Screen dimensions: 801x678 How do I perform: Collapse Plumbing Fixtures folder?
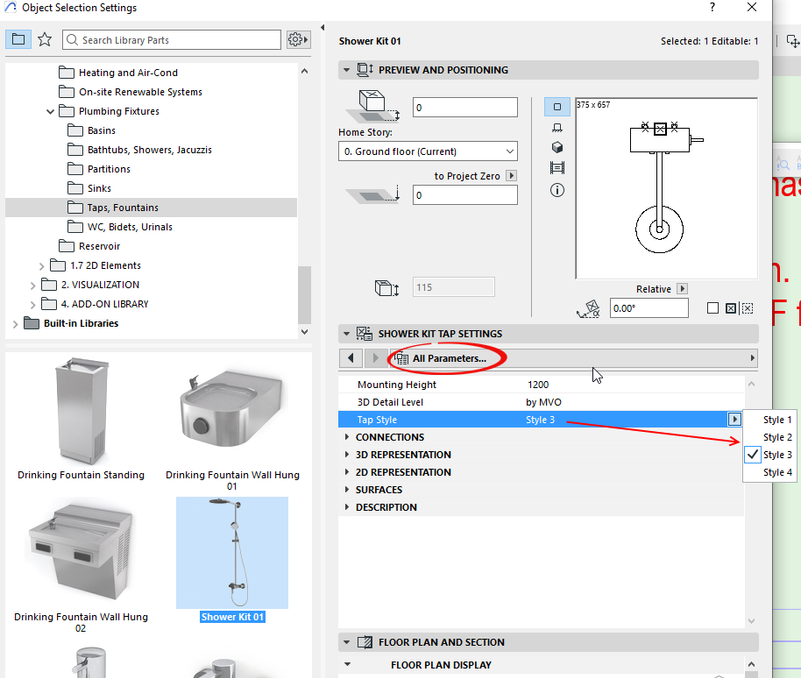click(x=50, y=111)
